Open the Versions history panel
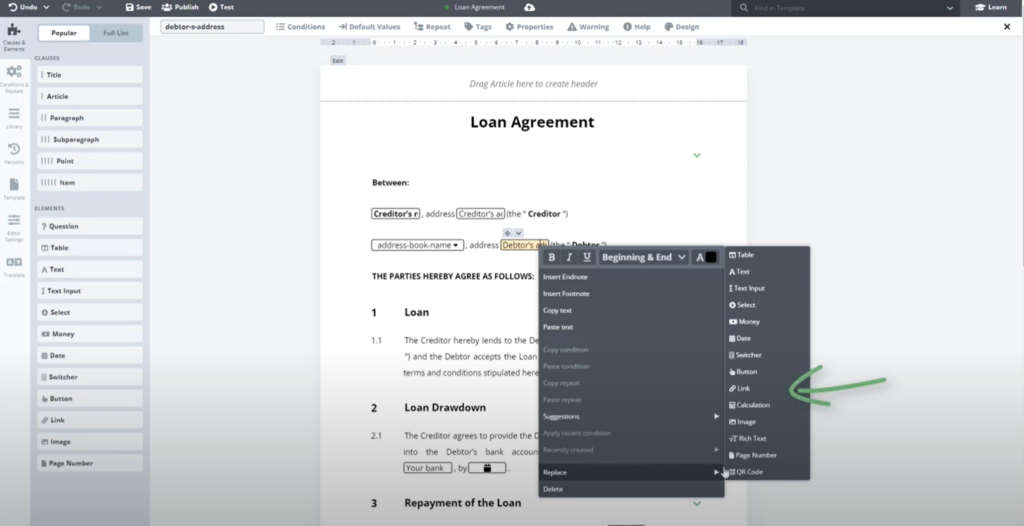Viewport: 1024px width, 526px height. pyautogui.click(x=14, y=154)
